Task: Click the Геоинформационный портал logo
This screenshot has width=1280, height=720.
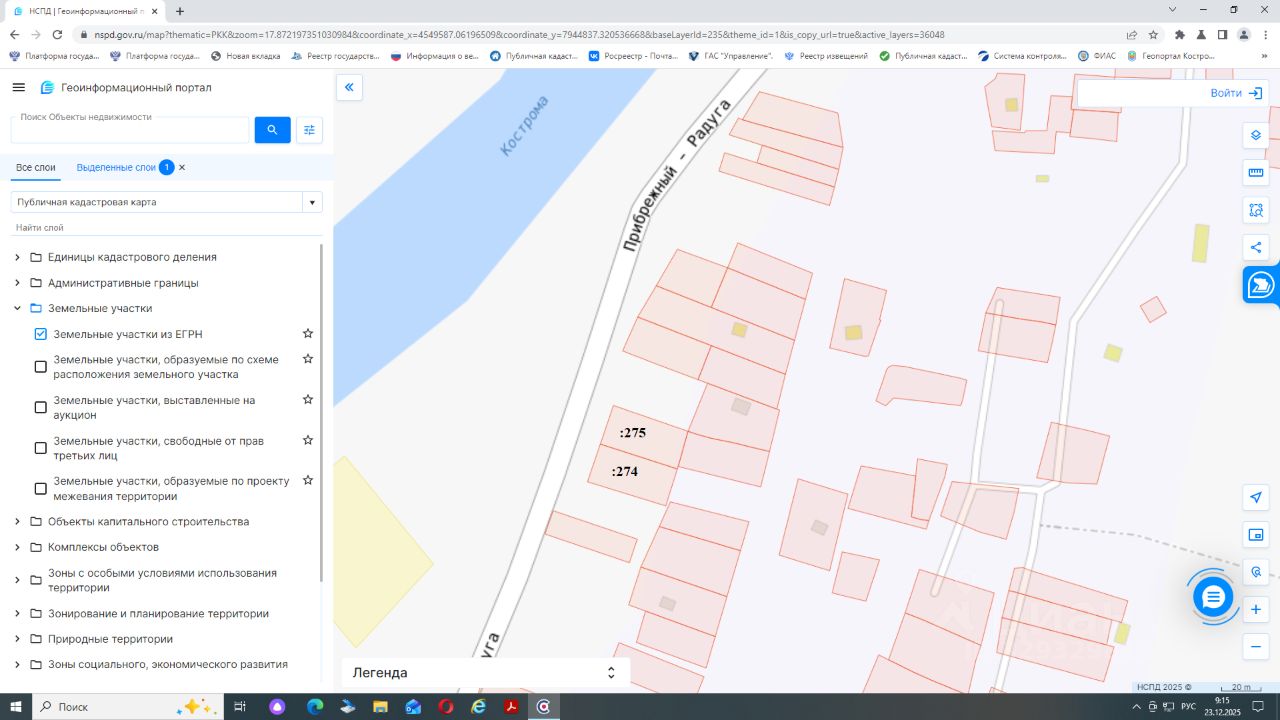Action: click(x=126, y=87)
